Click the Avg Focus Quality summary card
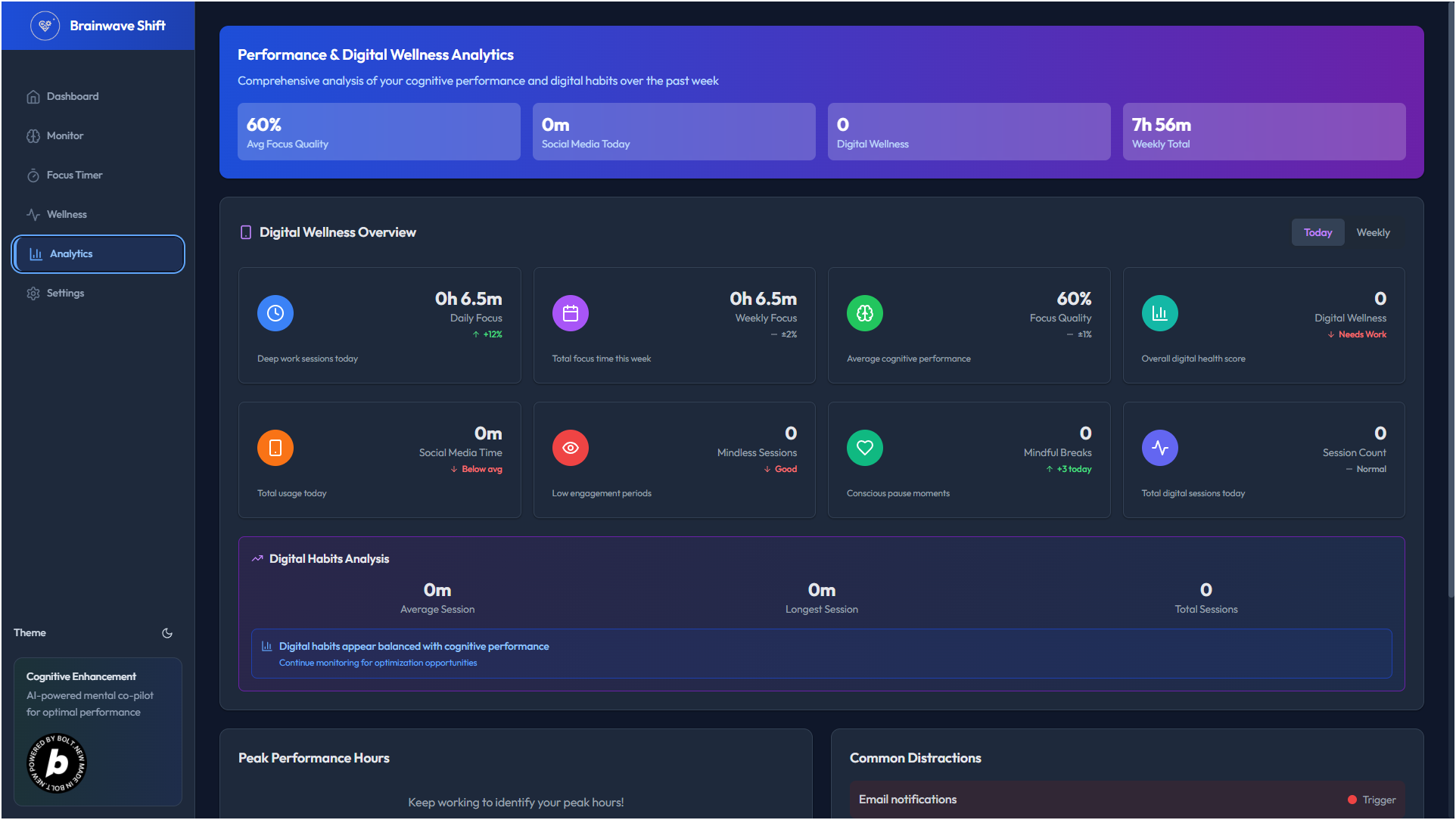 (378, 132)
